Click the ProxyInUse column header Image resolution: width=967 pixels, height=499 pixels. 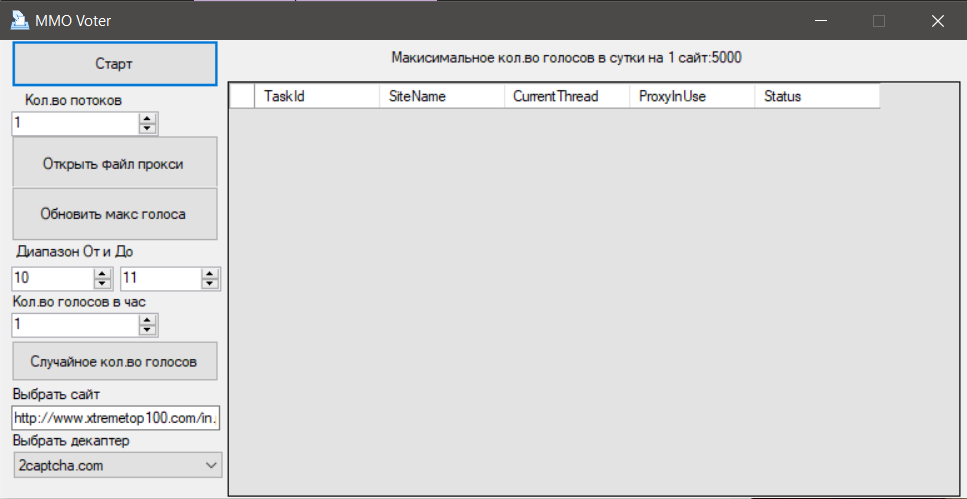tap(692, 96)
